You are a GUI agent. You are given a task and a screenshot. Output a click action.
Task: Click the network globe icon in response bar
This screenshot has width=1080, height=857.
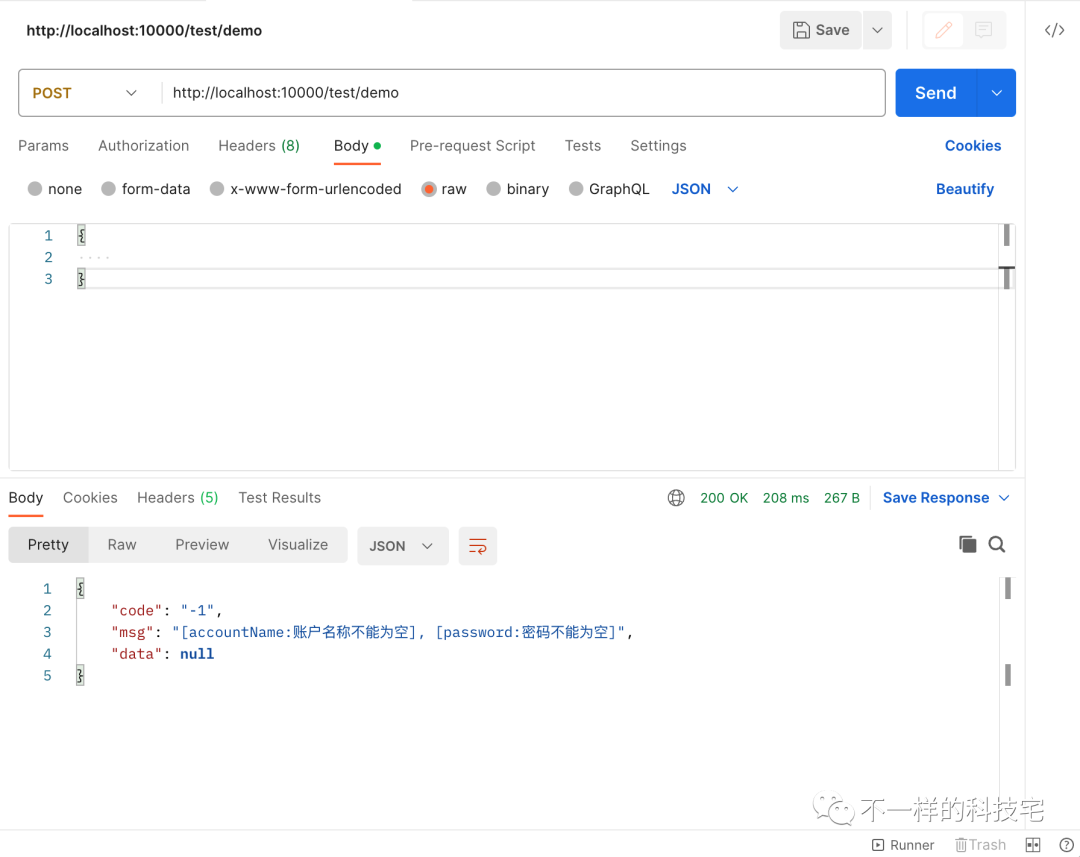(x=676, y=497)
